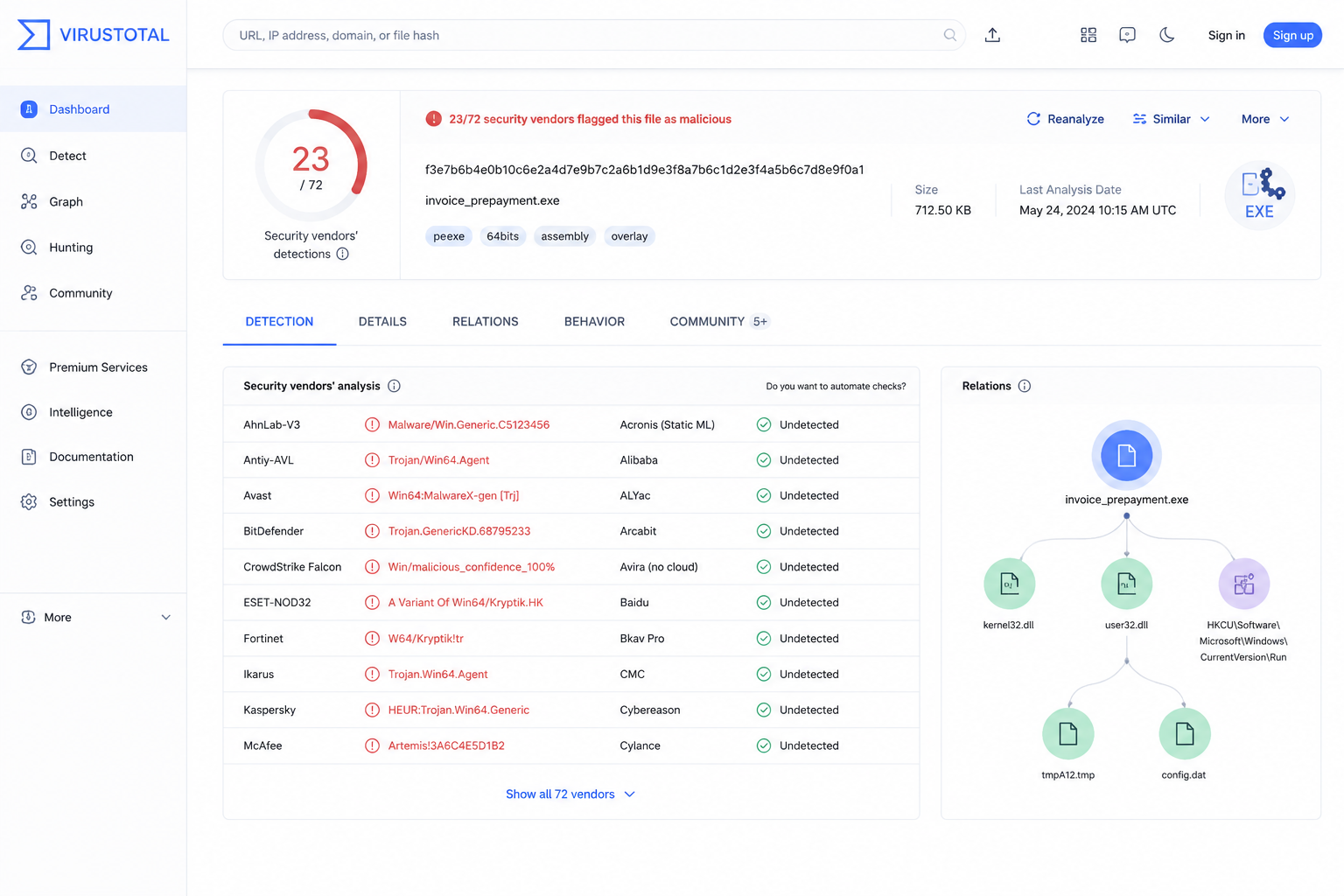The image size is (1344, 896).
Task: Switch to the DETAILS tab
Action: pyautogui.click(x=382, y=322)
